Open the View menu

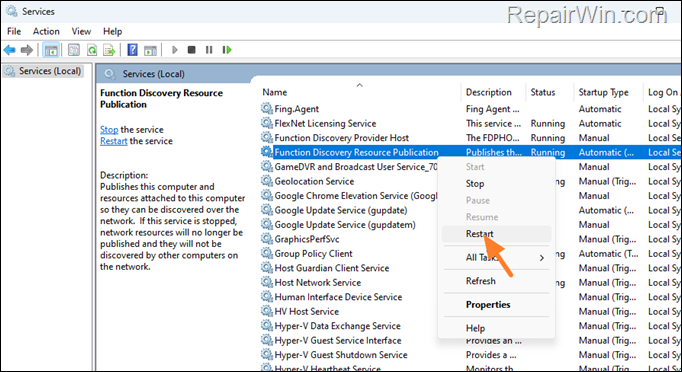tap(81, 31)
